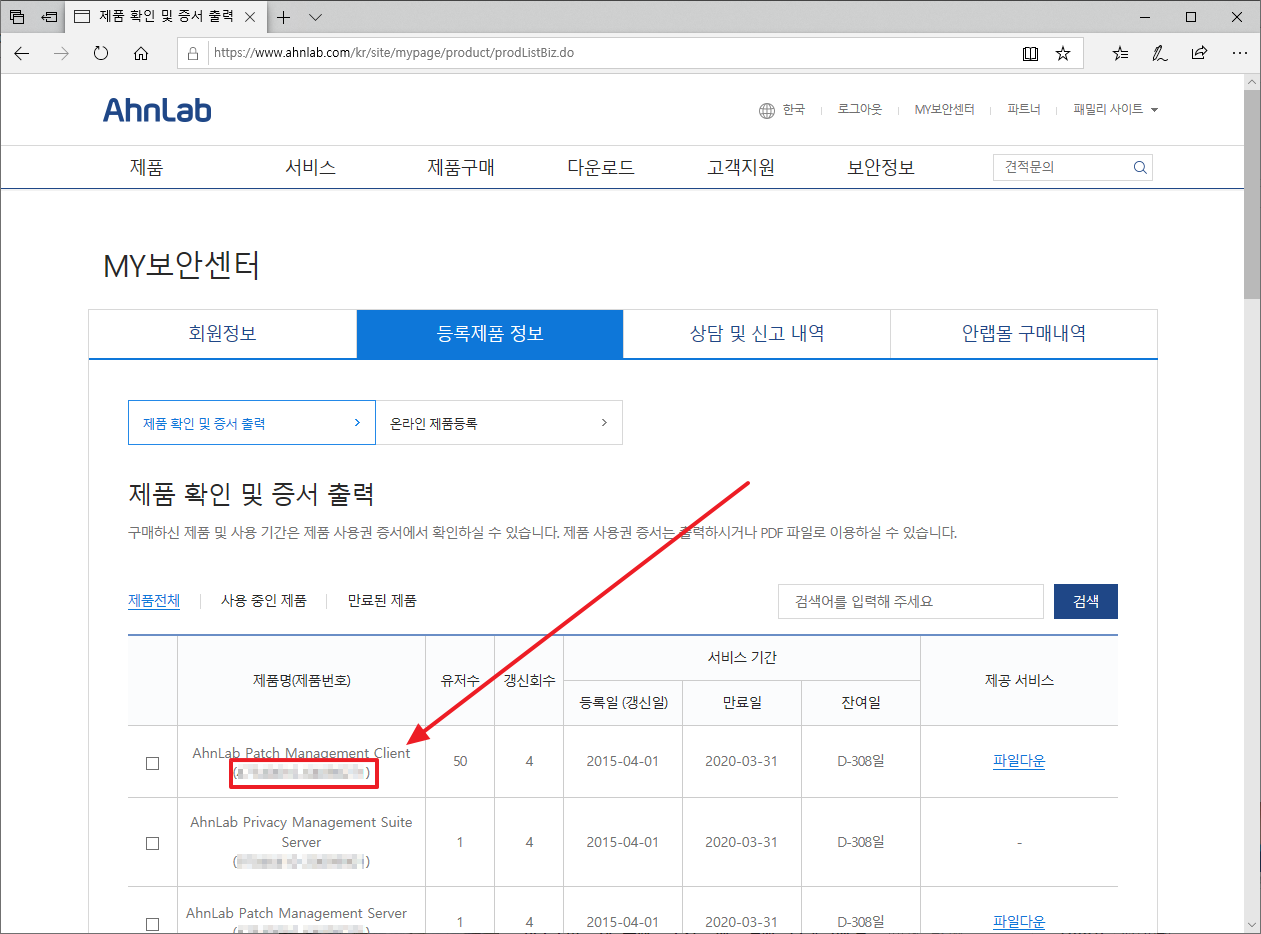The height and width of the screenshot is (934, 1261).
Task: Click the magnifier search icon in 견적문의 box
Action: coord(1140,168)
